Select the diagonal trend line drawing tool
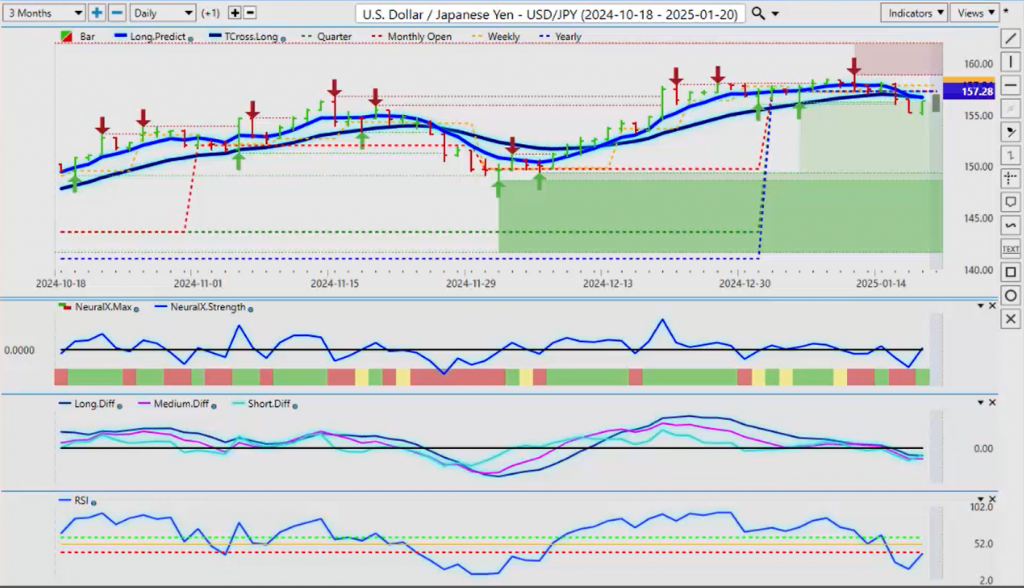Screen dimensions: 1024x588 1010,39
